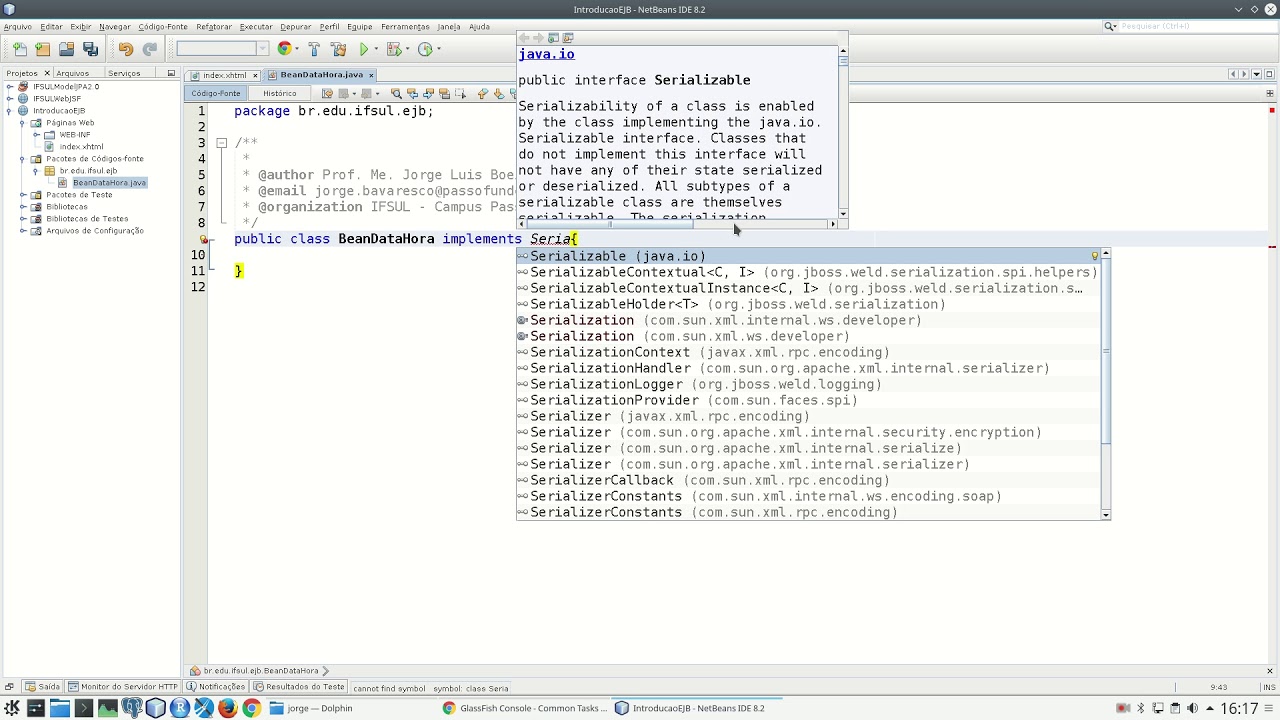This screenshot has height=720, width=1280.
Task: Switch to the Arquivos panel tab
Action: 72,73
